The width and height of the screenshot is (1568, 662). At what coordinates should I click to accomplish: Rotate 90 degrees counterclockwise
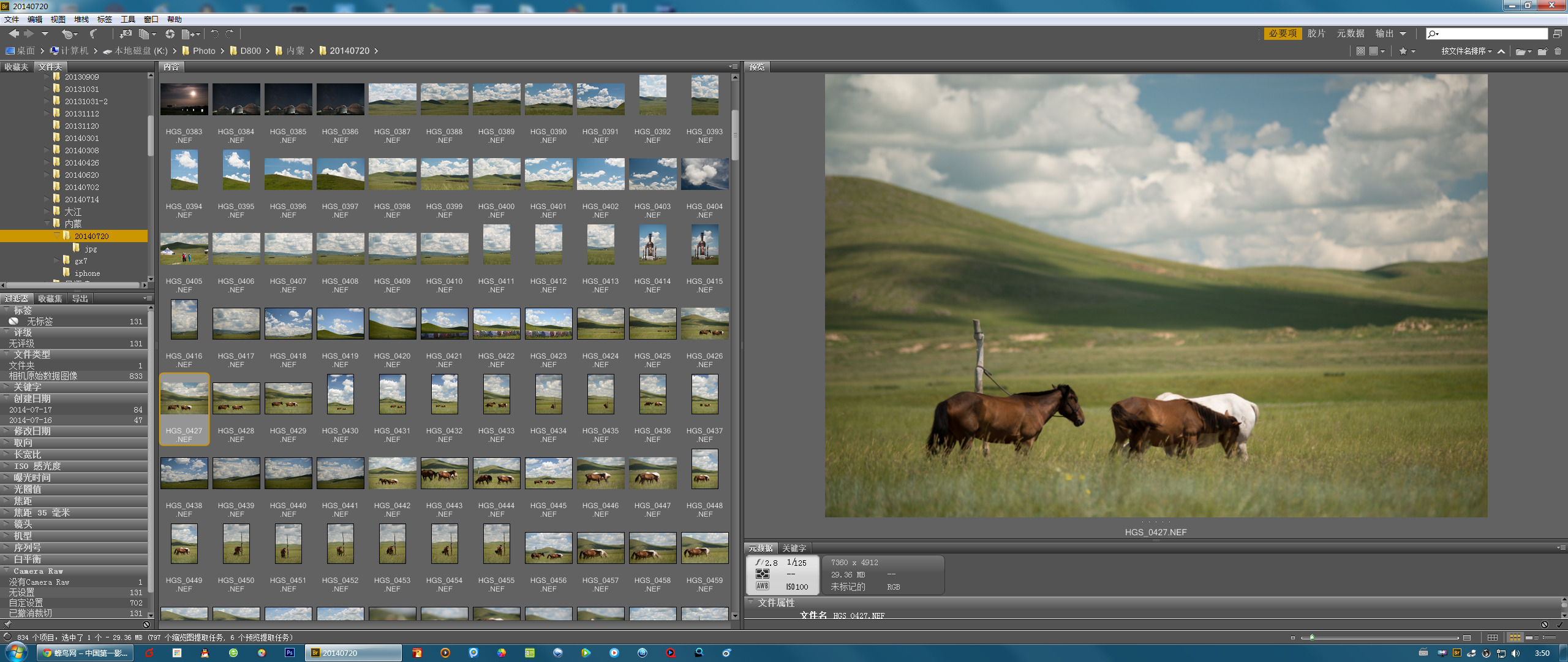(214, 34)
